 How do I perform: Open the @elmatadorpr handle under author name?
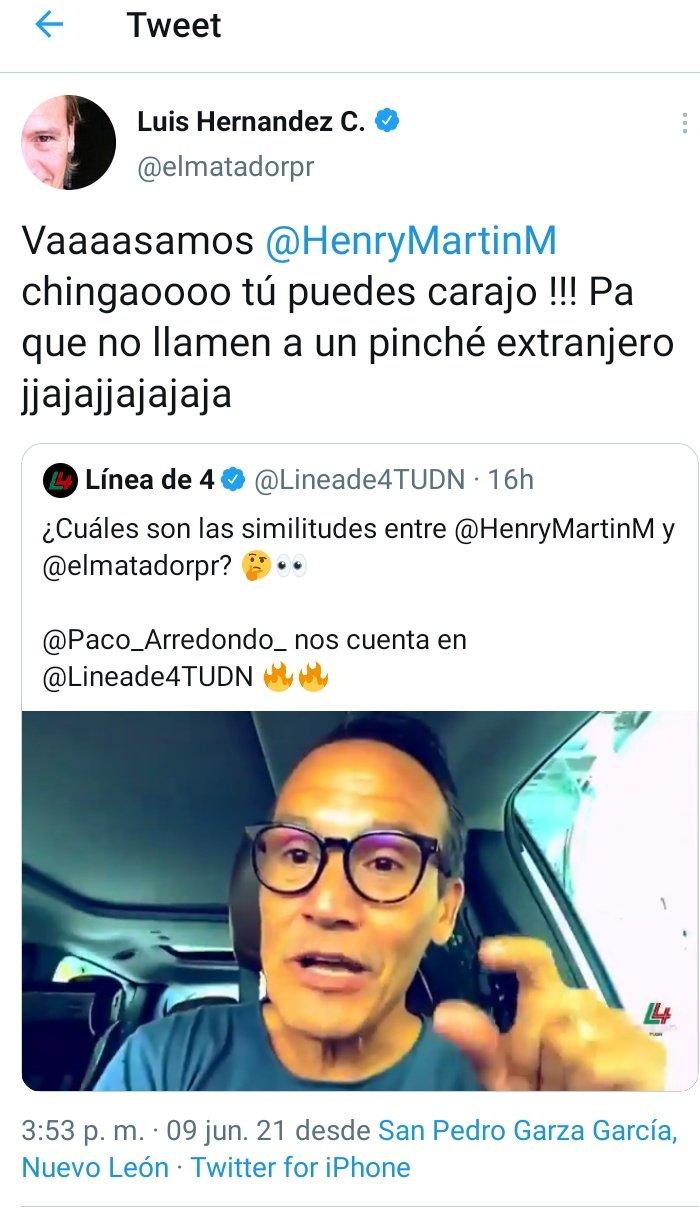(226, 167)
